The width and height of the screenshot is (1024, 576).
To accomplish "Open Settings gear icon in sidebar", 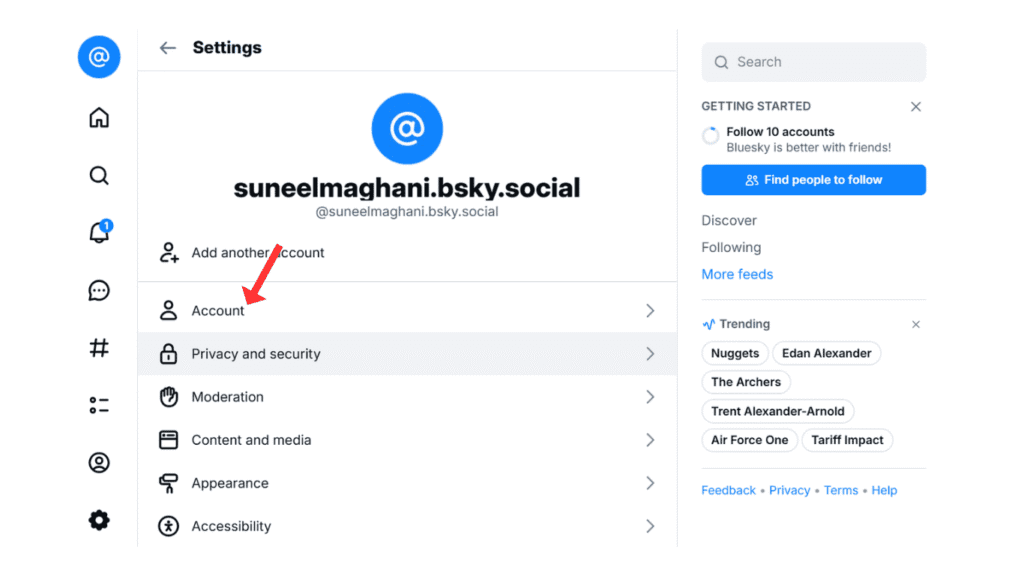I will click(x=99, y=520).
